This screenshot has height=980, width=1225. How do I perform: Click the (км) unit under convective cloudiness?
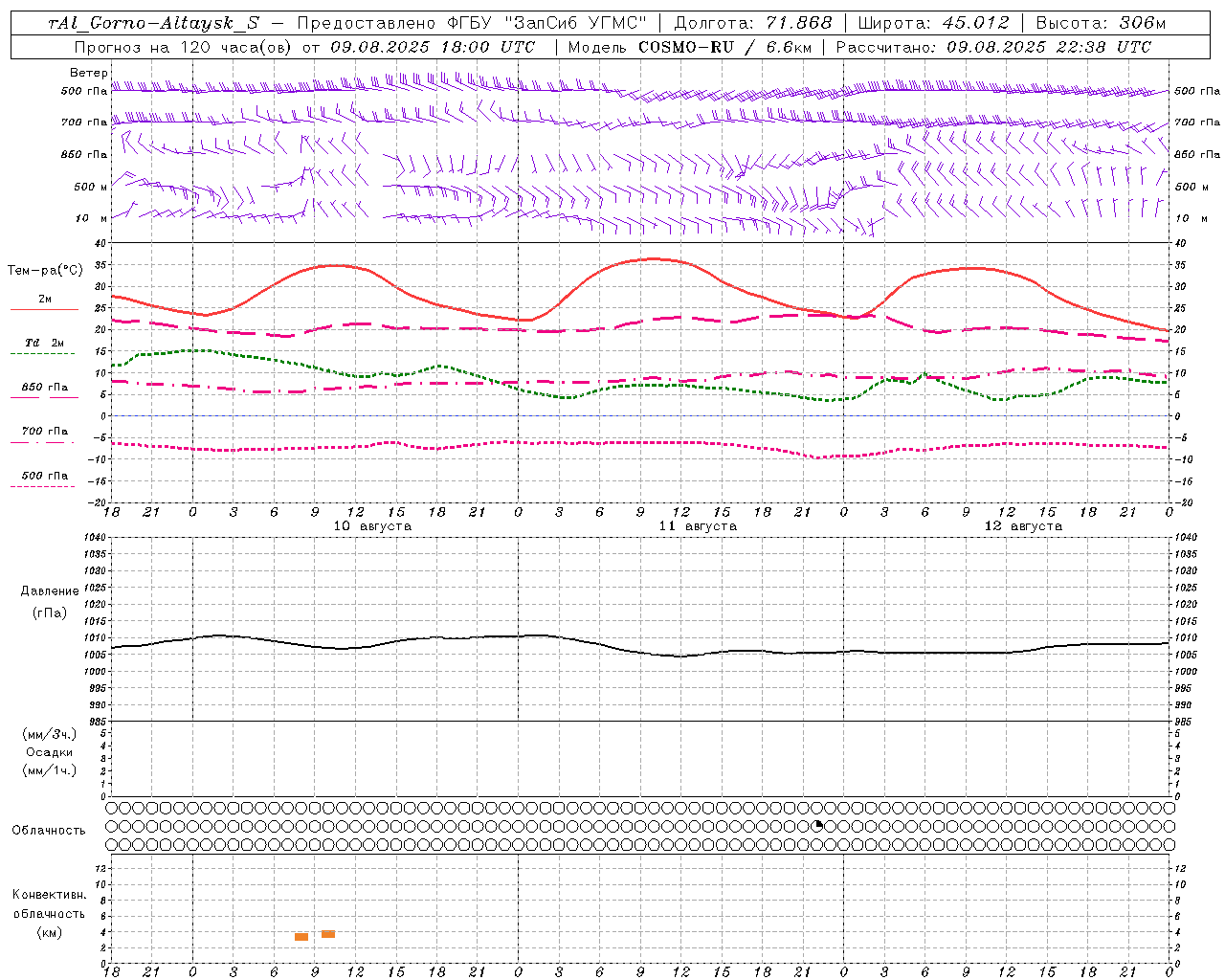point(49,932)
